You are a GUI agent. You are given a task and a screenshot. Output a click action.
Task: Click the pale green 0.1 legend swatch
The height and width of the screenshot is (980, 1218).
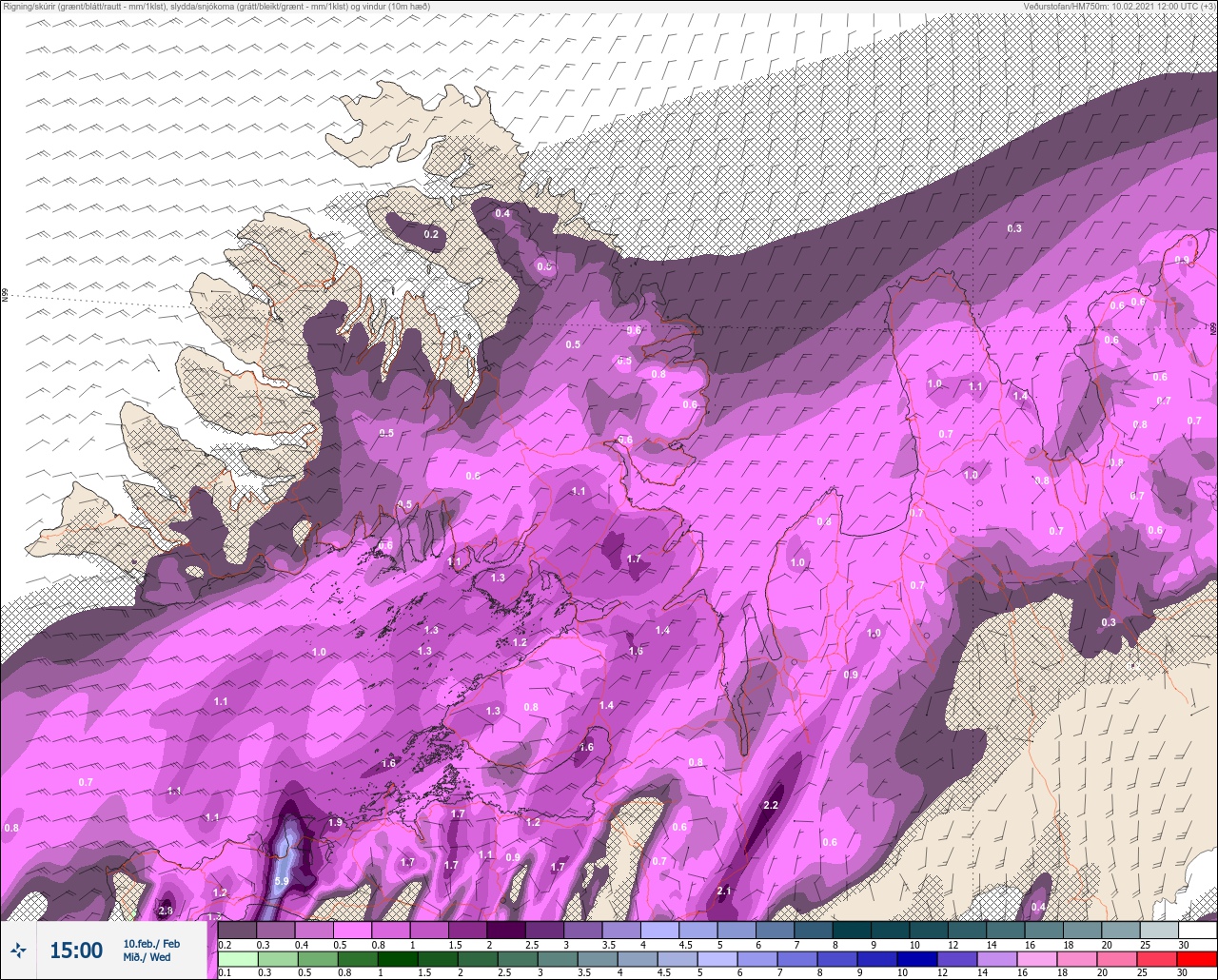tap(237, 958)
